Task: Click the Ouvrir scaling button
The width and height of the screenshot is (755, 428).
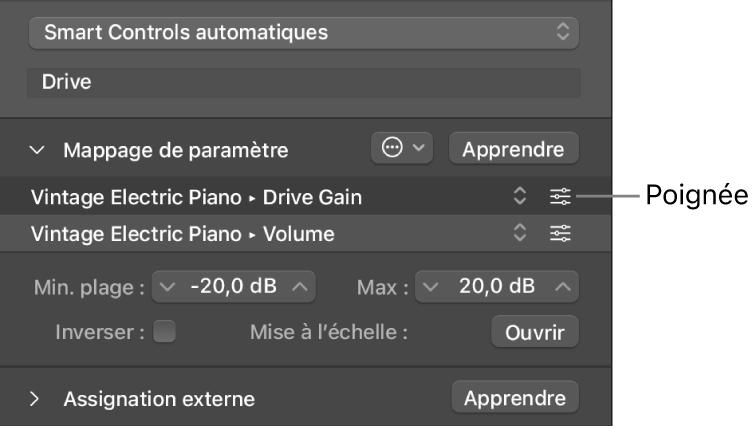Action: [x=534, y=332]
